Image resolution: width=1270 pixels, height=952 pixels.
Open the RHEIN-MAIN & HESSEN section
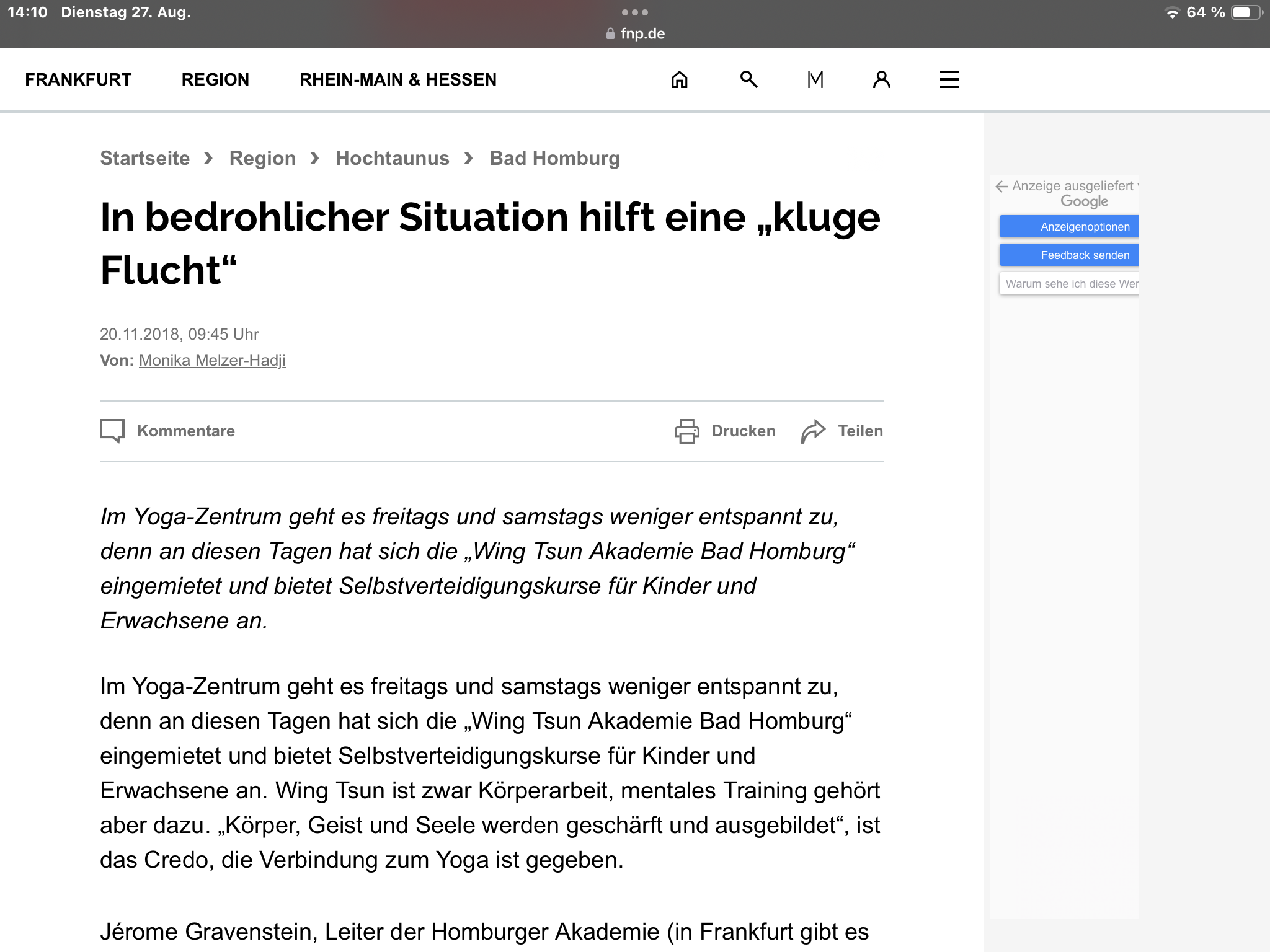(397, 79)
